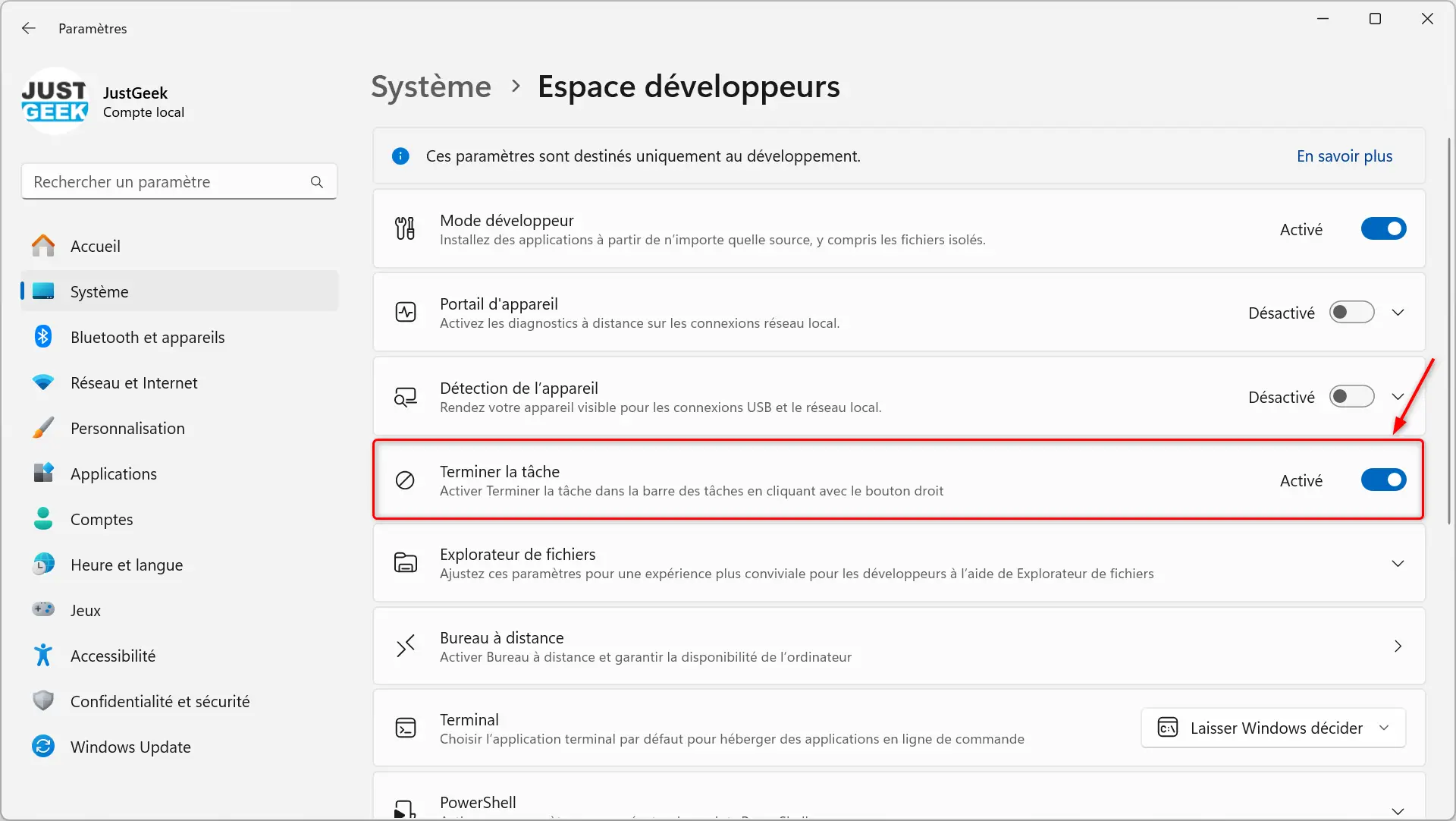Click the Bluetooth icon in sidebar
Image resolution: width=1456 pixels, height=821 pixels.
[43, 337]
